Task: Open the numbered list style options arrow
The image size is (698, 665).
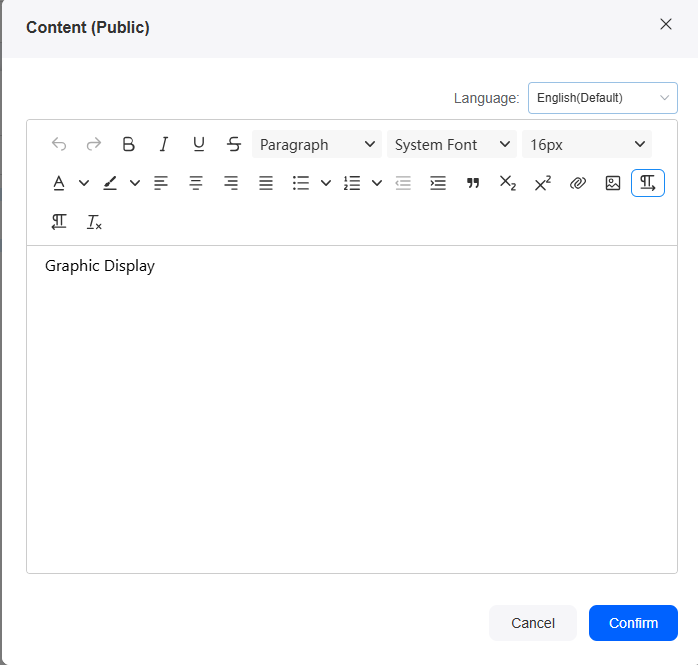Action: 377,183
